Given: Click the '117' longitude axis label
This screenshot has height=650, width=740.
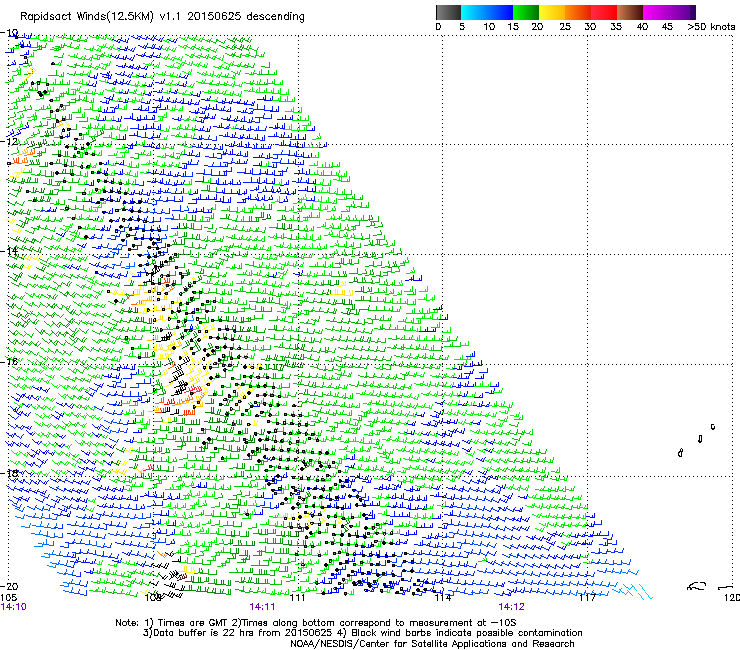Looking at the screenshot, I should pyautogui.click(x=587, y=598).
